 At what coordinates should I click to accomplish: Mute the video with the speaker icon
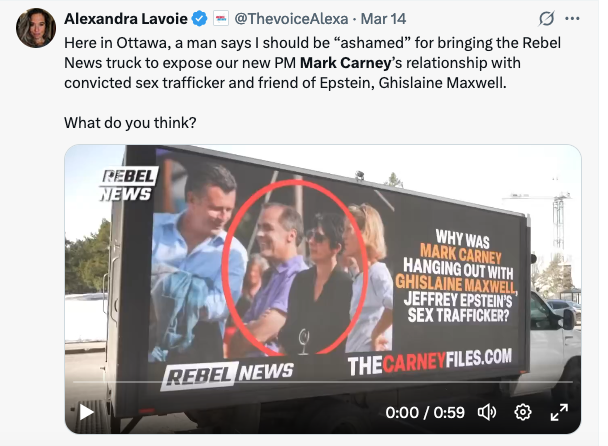pyautogui.click(x=487, y=412)
